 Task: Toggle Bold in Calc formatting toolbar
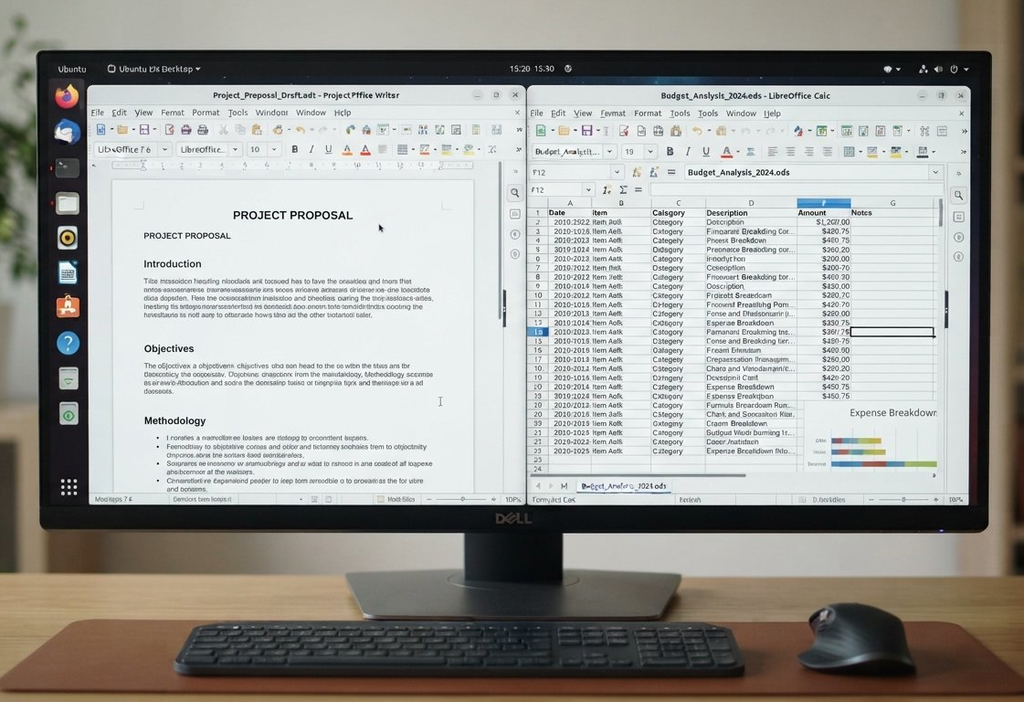pos(669,152)
